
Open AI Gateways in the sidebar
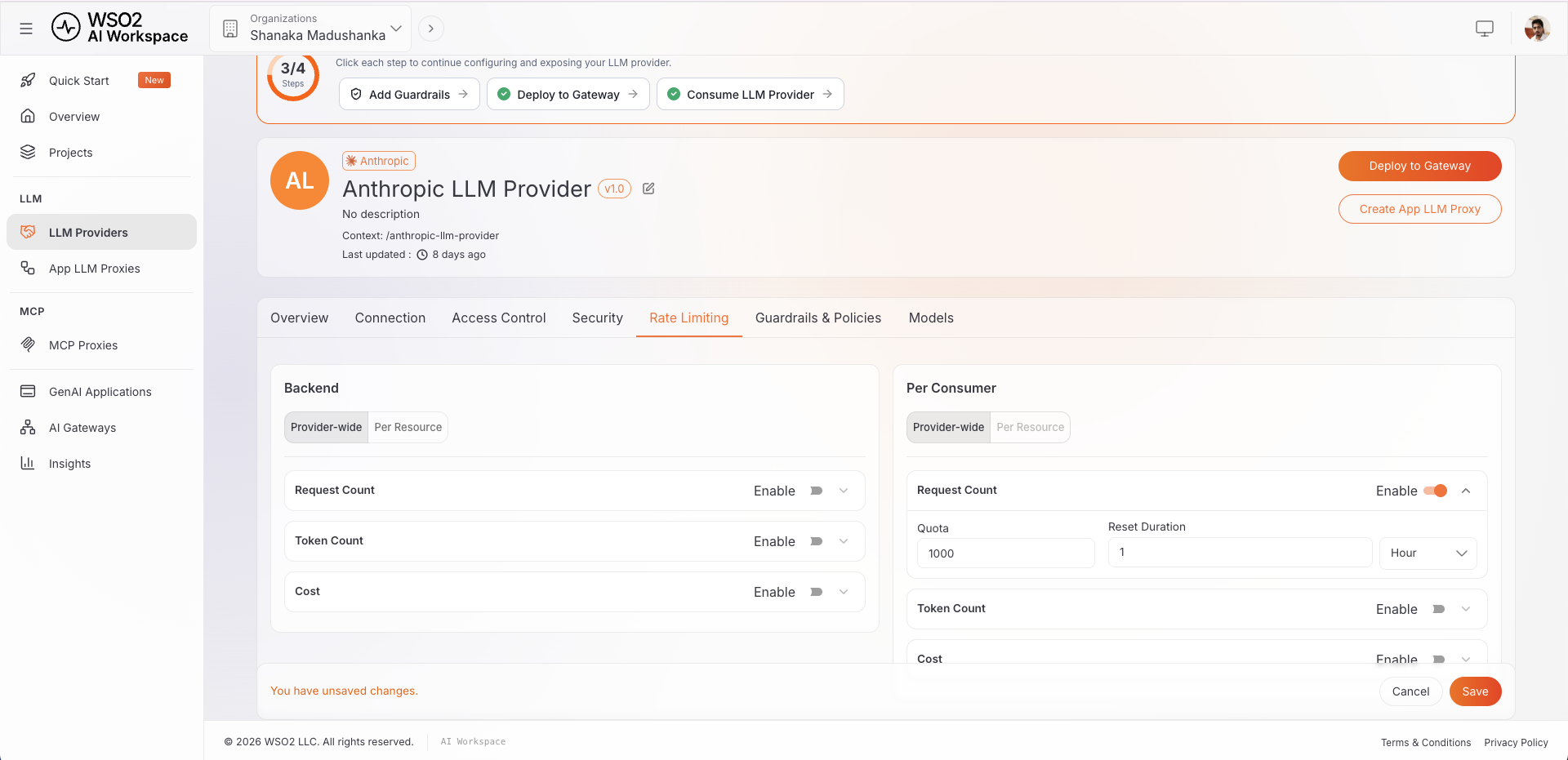coord(101,428)
